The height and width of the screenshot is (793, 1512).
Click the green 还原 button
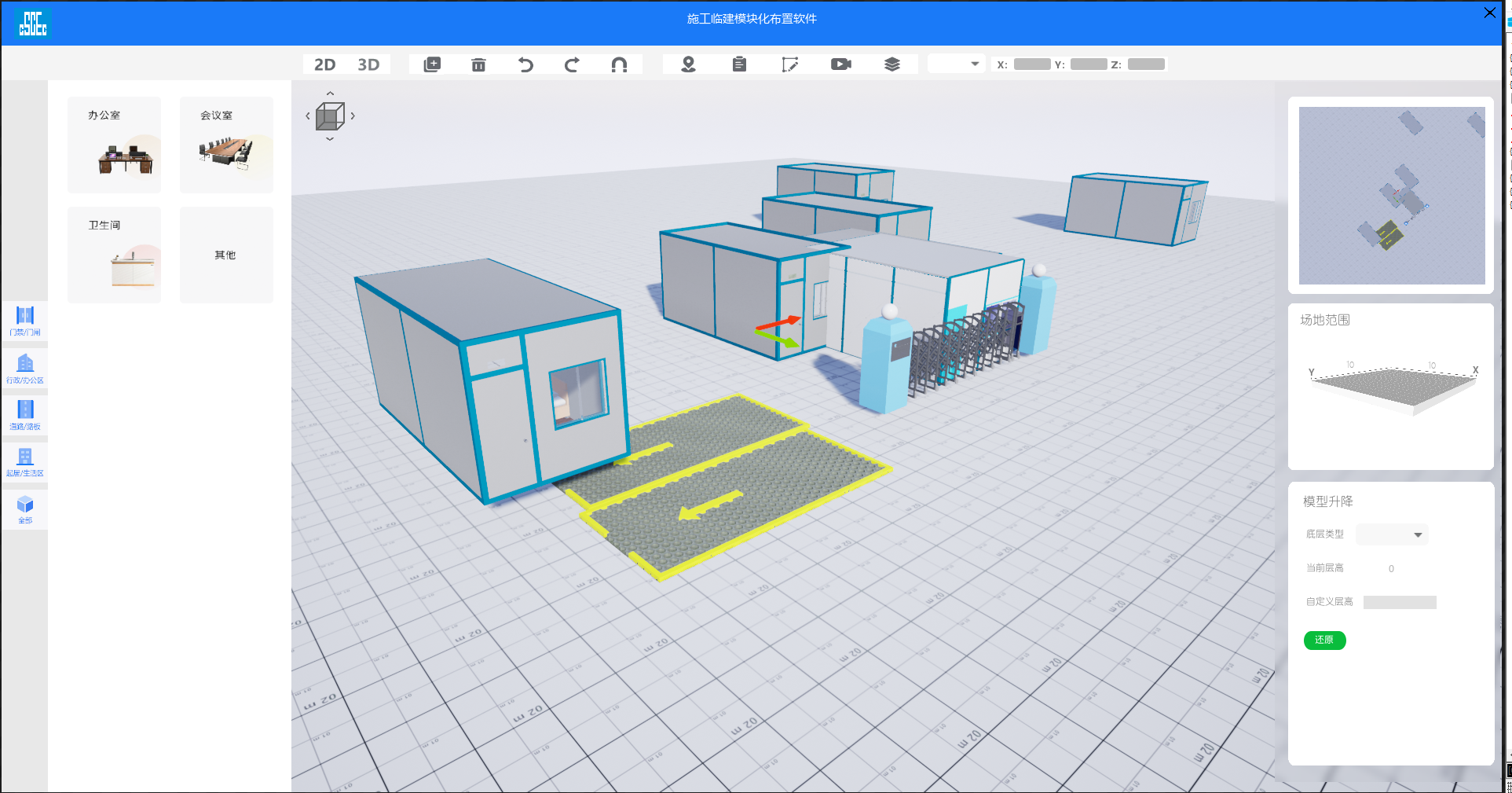click(1324, 640)
